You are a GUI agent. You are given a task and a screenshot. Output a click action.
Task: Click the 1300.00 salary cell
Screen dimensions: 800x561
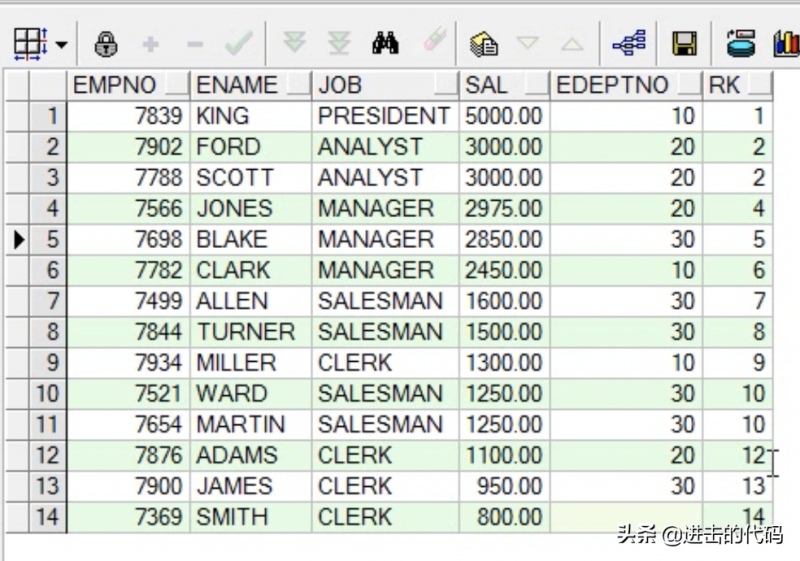click(504, 363)
